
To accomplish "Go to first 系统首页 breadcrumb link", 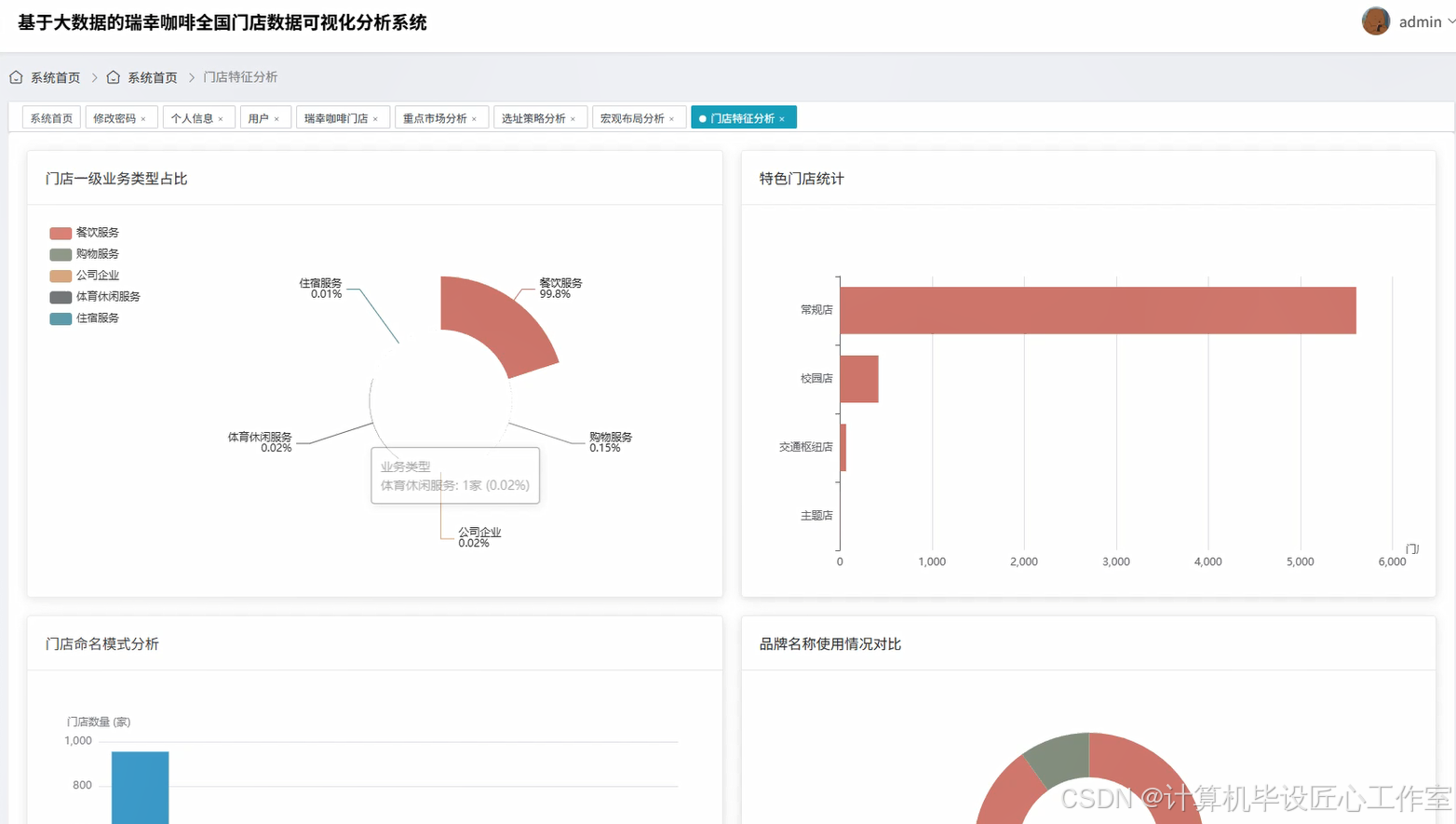I will [x=56, y=77].
